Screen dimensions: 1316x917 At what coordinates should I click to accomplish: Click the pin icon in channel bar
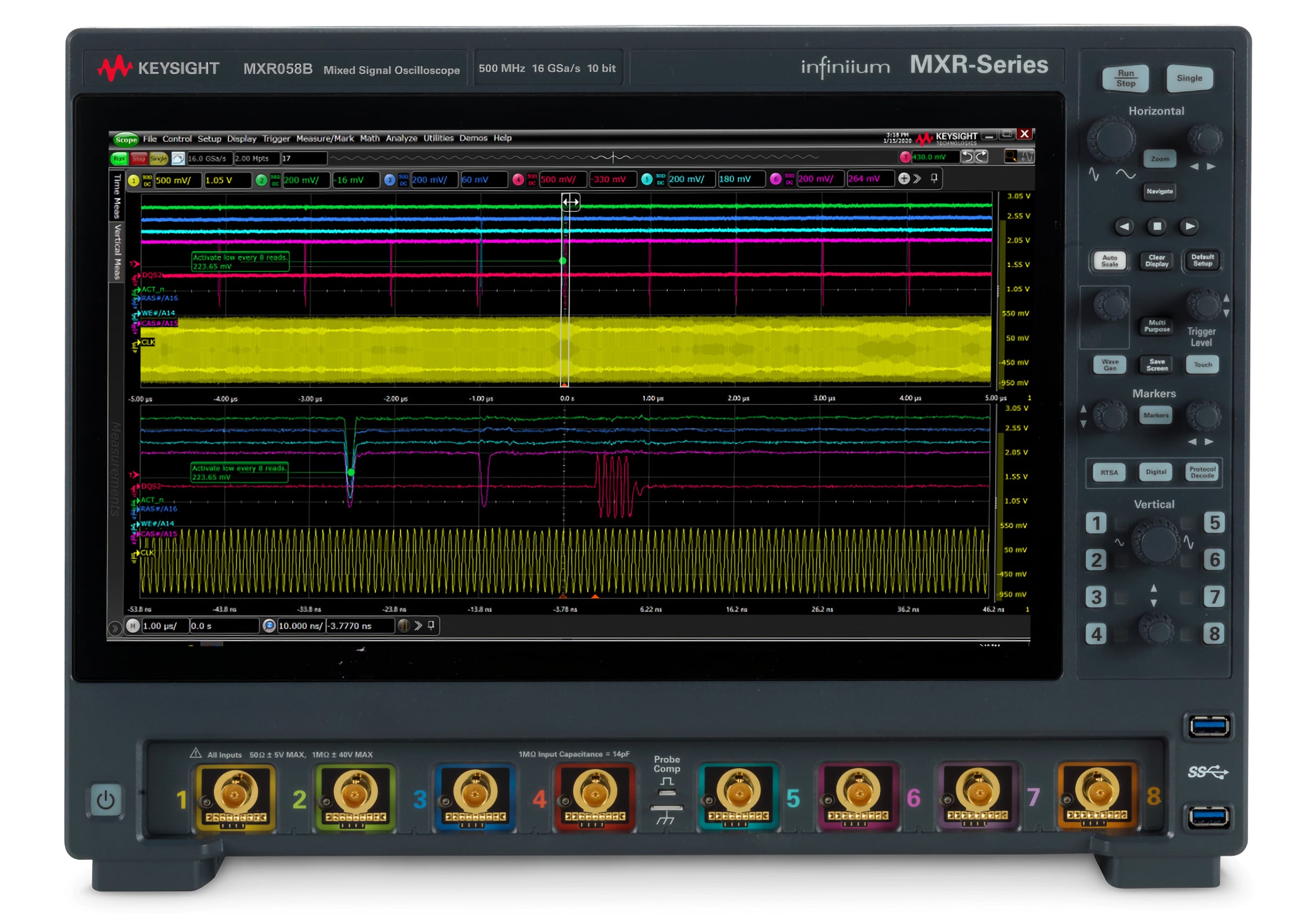[934, 178]
